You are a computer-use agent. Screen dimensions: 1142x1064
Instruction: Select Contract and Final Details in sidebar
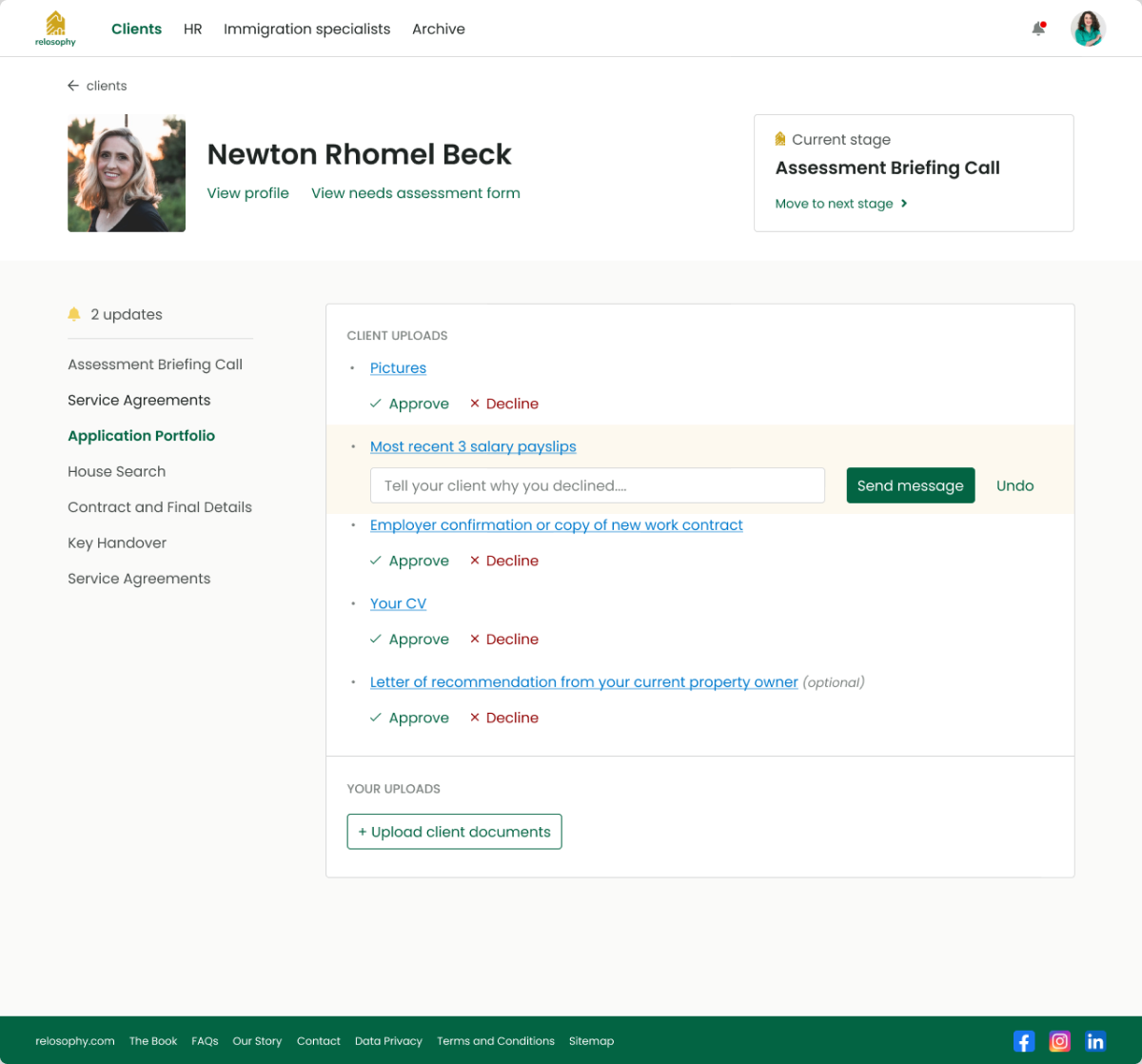[160, 507]
